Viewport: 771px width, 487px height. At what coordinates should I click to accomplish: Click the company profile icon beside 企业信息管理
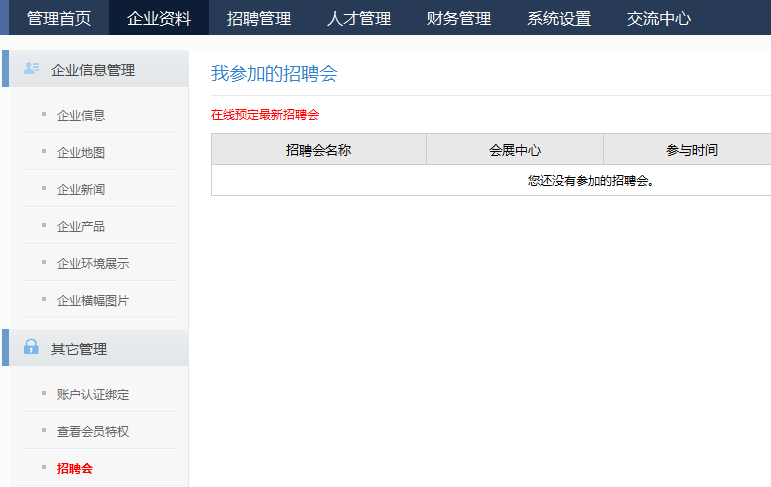31,69
